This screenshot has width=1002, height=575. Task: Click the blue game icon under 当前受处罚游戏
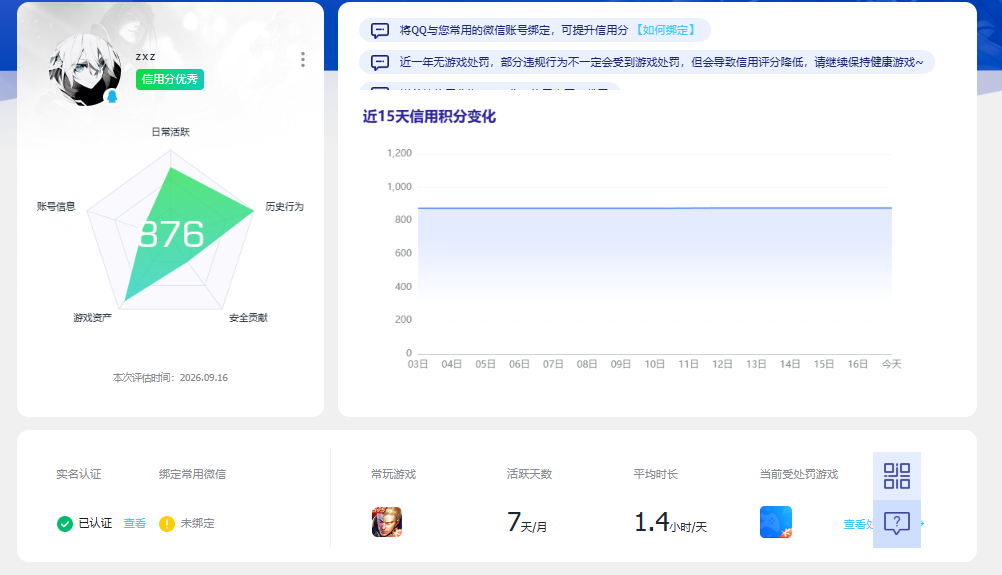pyautogui.click(x=776, y=522)
